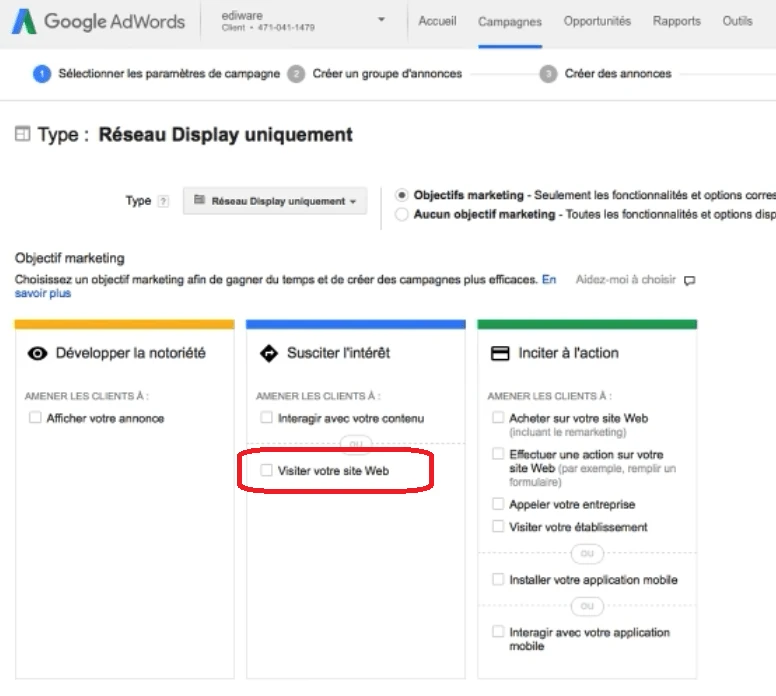The height and width of the screenshot is (696, 776).
Task: Click step 2 circle Créer un groupe d'annonces
Action: pyautogui.click(x=296, y=74)
